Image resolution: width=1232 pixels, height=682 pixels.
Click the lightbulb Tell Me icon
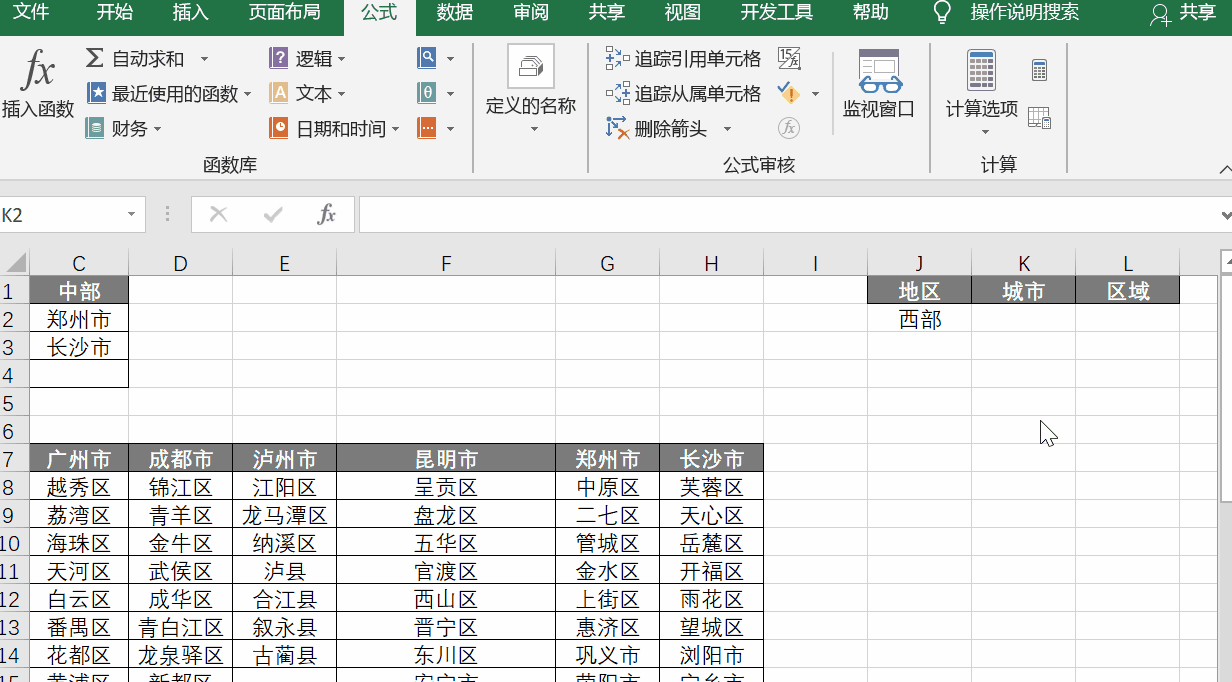tap(942, 13)
